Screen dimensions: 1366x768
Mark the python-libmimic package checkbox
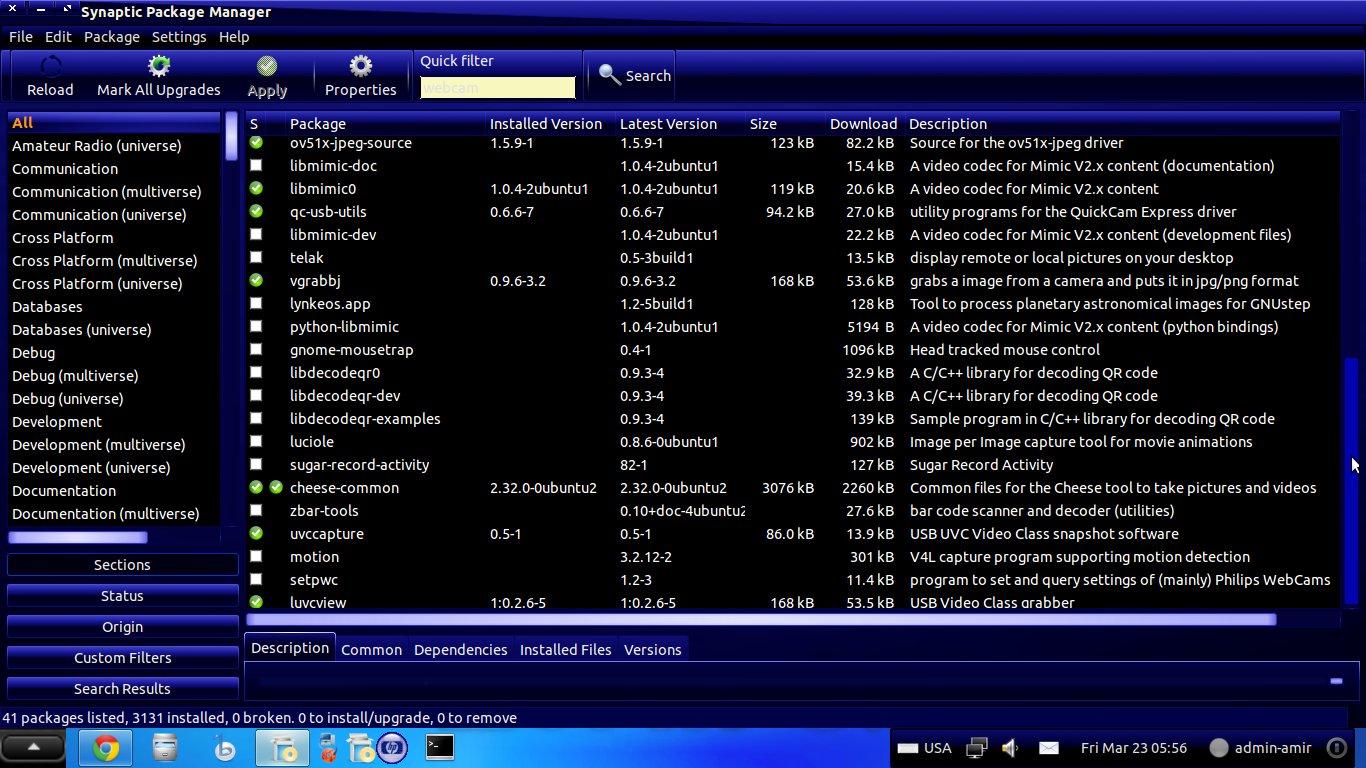[x=256, y=326]
